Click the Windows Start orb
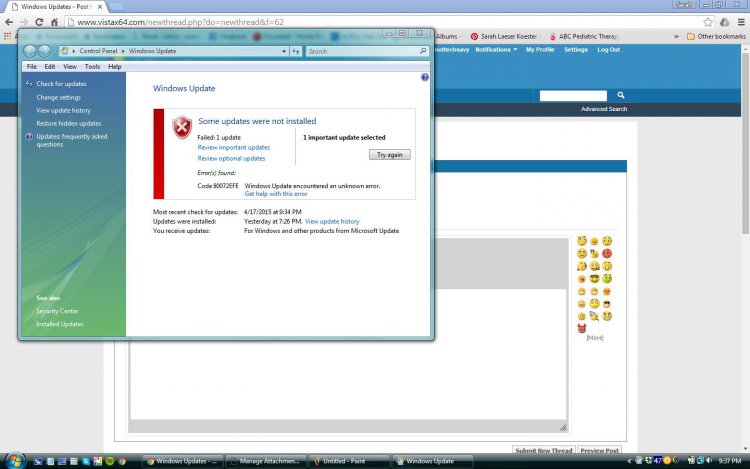 click(15, 461)
